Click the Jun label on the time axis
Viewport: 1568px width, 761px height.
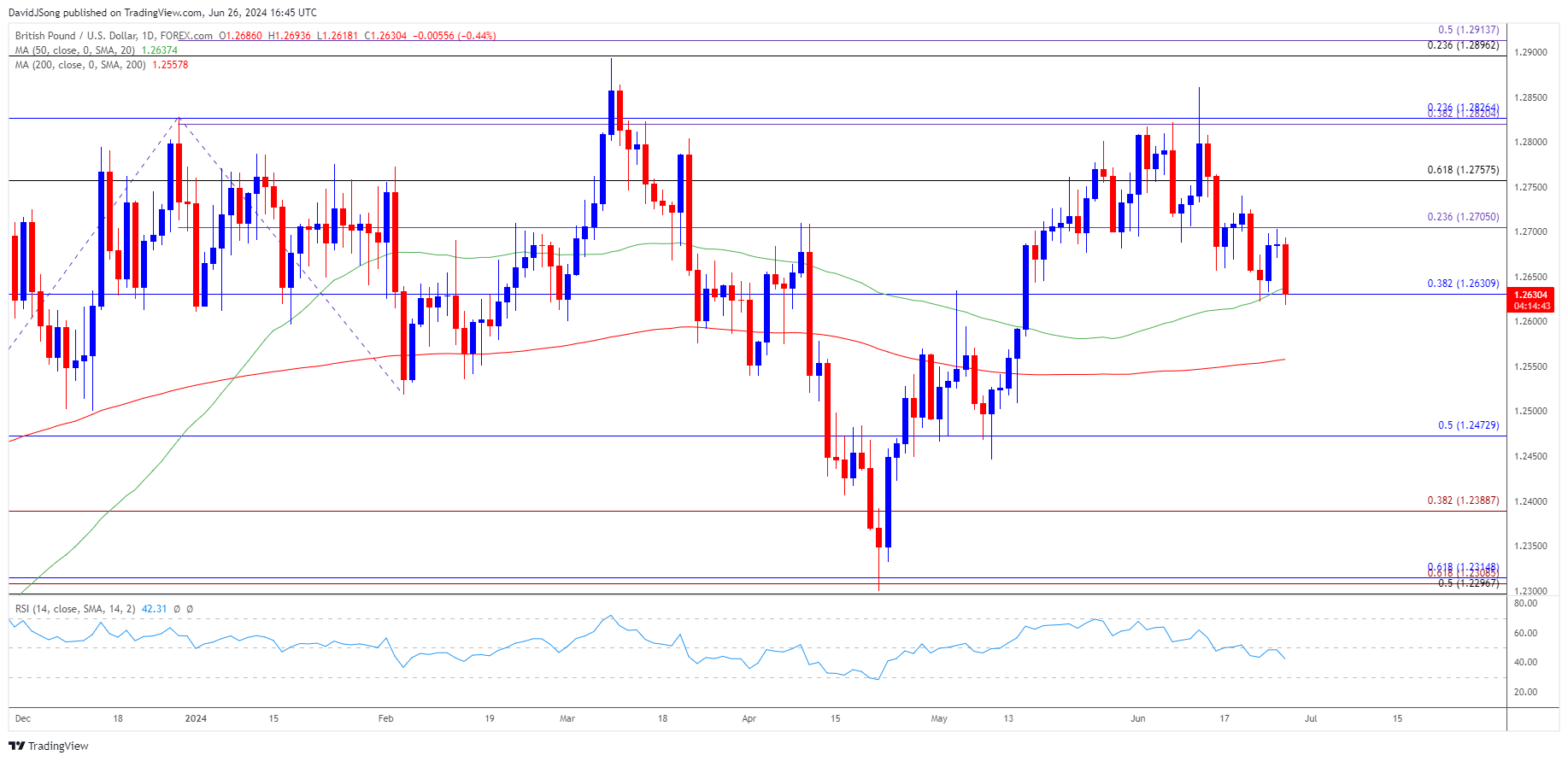pyautogui.click(x=1138, y=719)
